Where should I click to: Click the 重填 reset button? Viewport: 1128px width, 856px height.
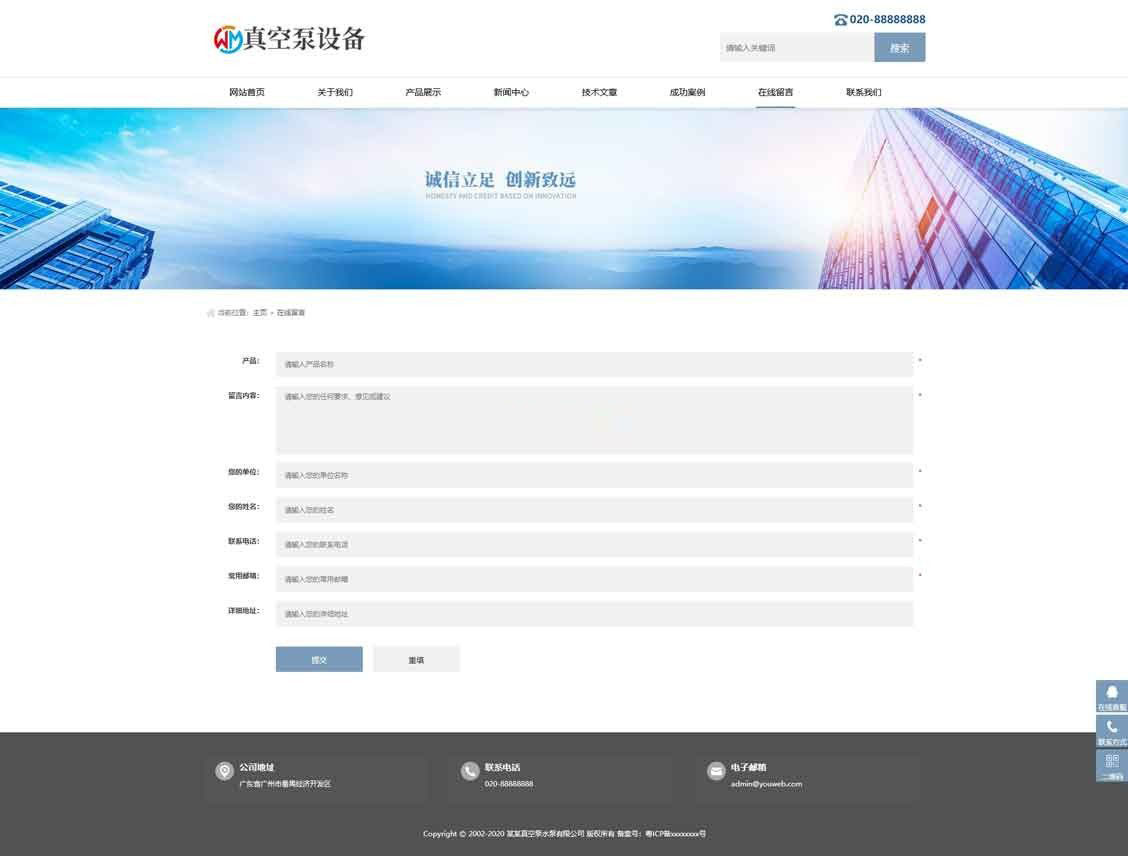pos(416,659)
